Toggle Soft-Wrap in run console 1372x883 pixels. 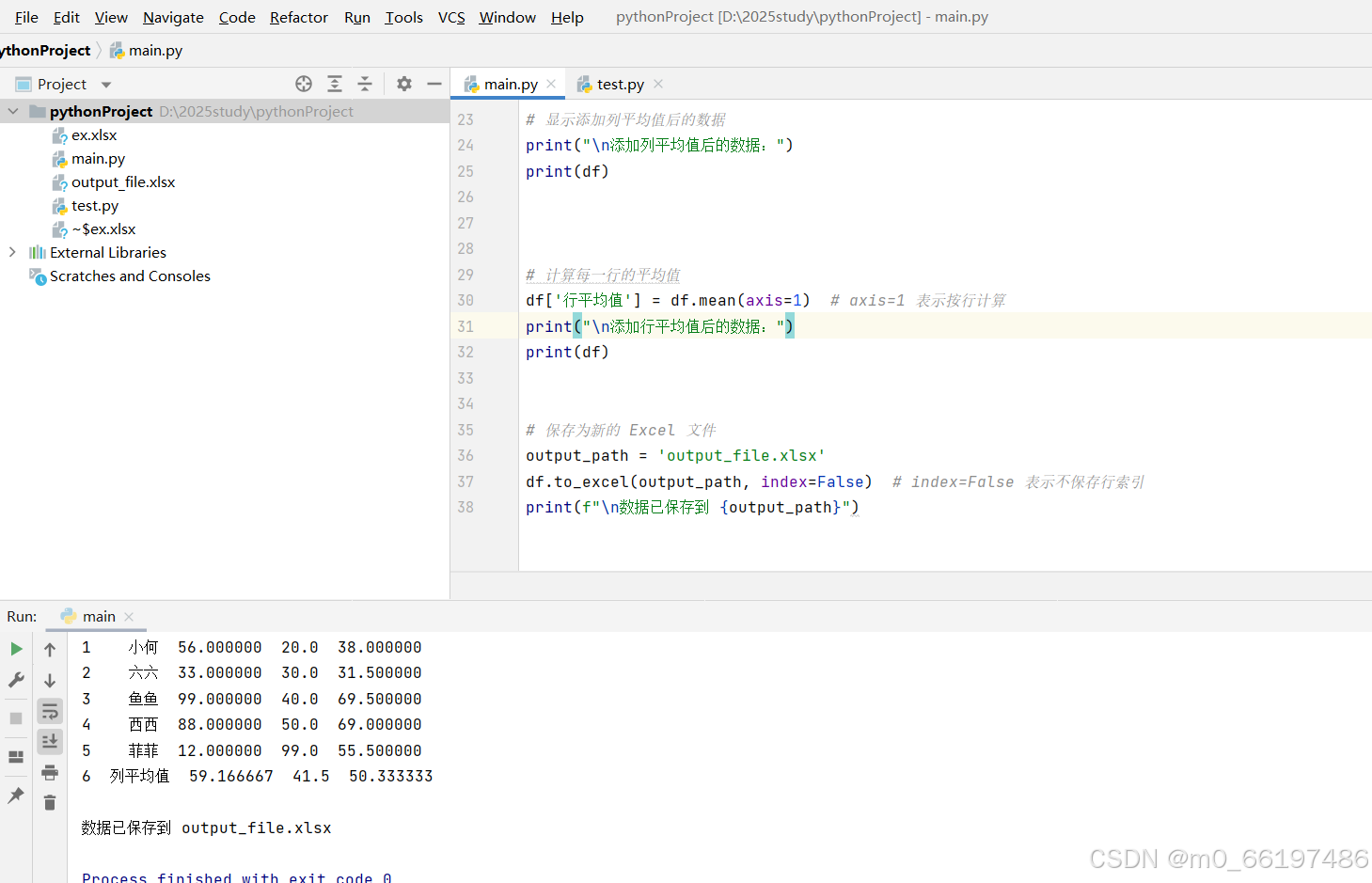coord(50,711)
